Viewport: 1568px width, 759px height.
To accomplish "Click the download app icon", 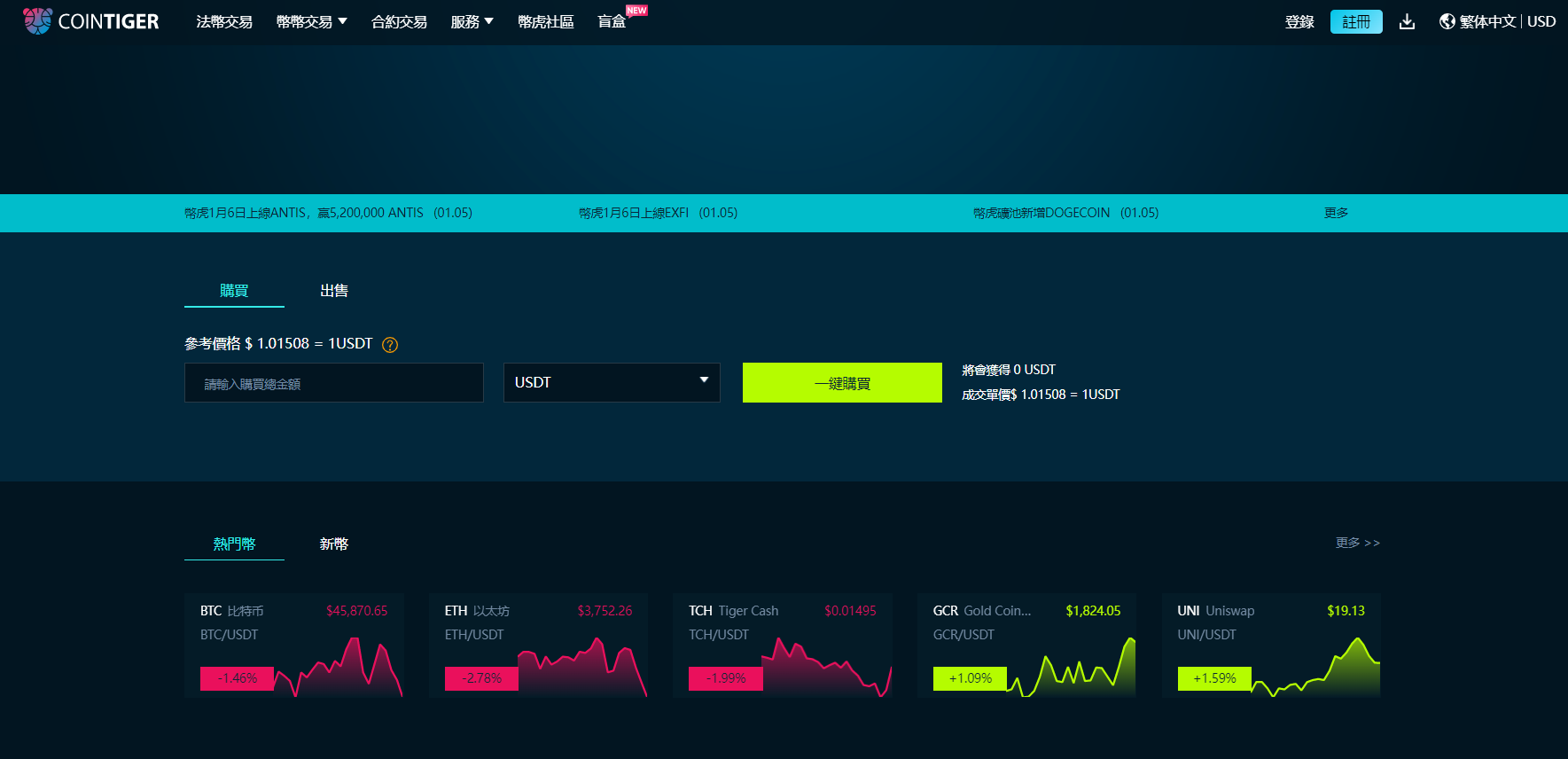I will [x=1407, y=21].
